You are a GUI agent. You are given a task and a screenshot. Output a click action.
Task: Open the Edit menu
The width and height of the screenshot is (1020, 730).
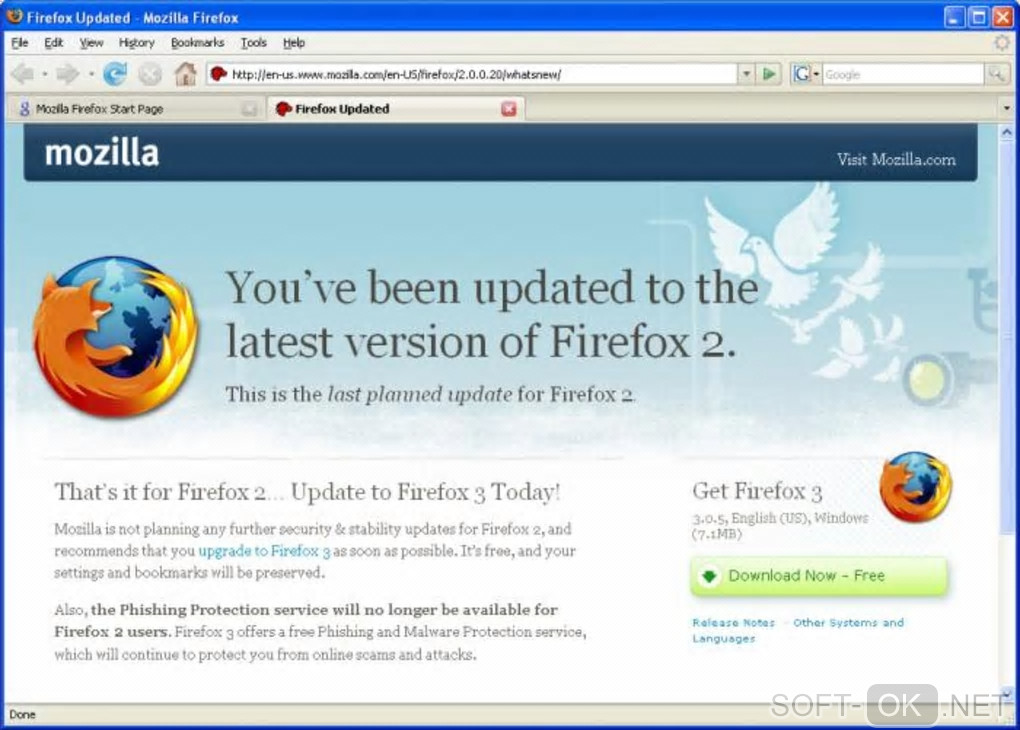click(x=53, y=43)
